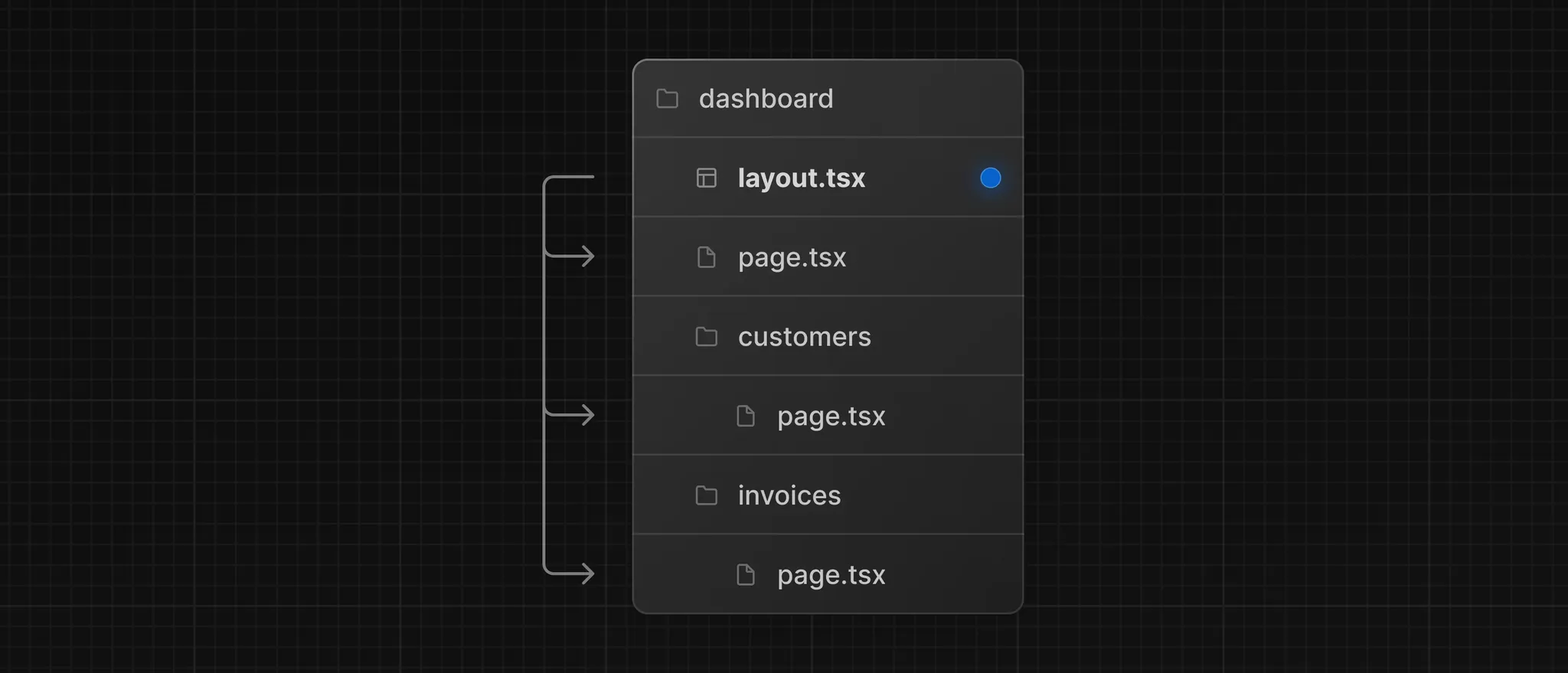The width and height of the screenshot is (1568, 673).
Task: Select page.tsx inside invoices folder
Action: click(x=831, y=575)
